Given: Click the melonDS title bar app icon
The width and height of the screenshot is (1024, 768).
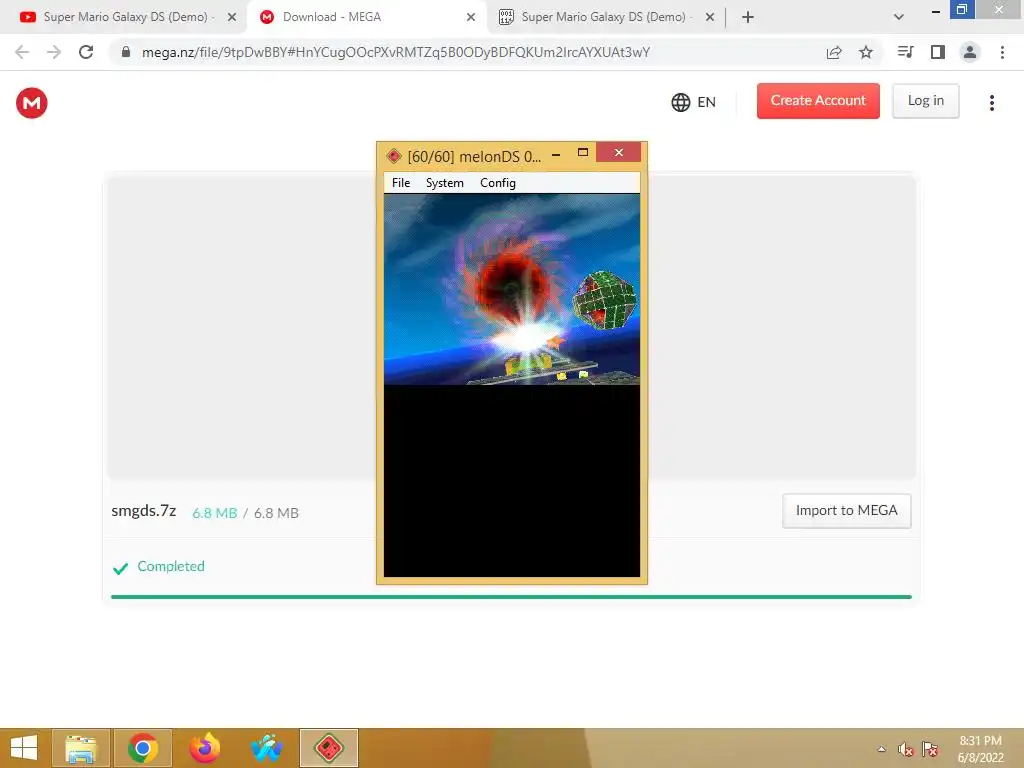Looking at the screenshot, I should tap(394, 156).
